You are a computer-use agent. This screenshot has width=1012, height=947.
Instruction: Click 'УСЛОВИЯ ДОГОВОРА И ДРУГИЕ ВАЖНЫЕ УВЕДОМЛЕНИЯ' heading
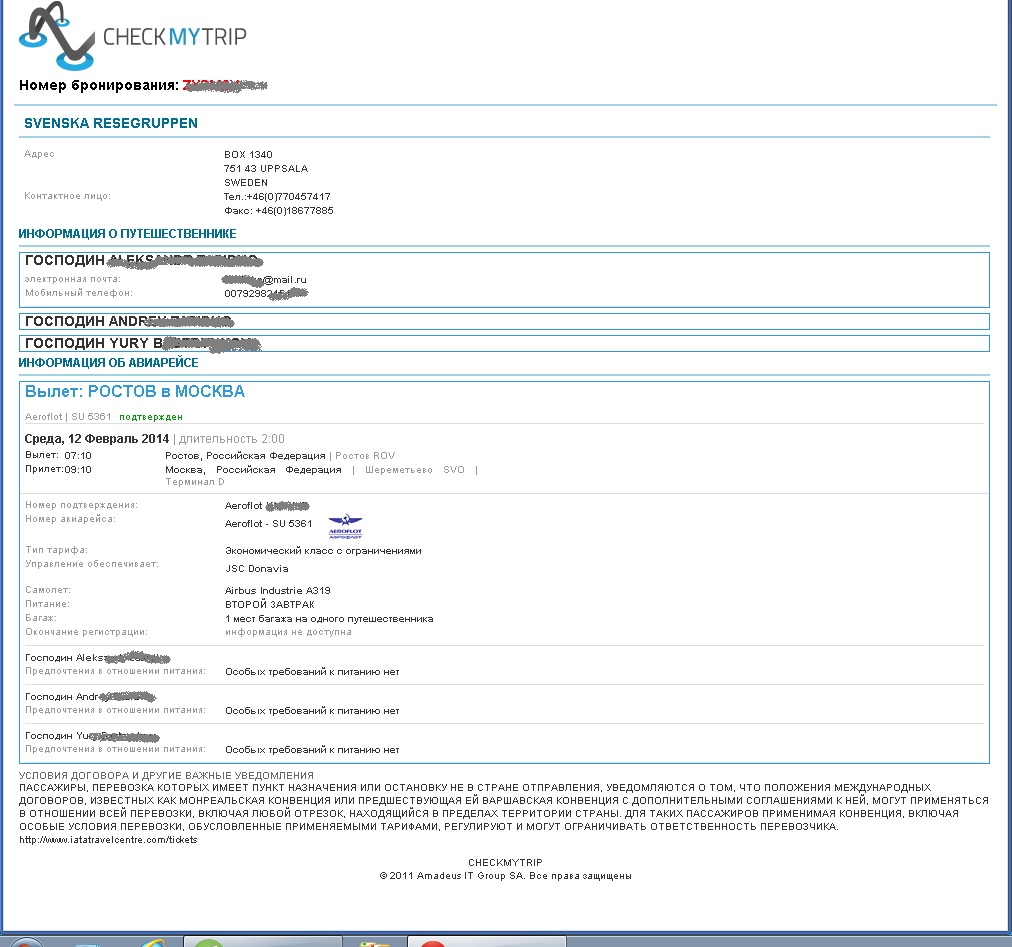(x=167, y=775)
